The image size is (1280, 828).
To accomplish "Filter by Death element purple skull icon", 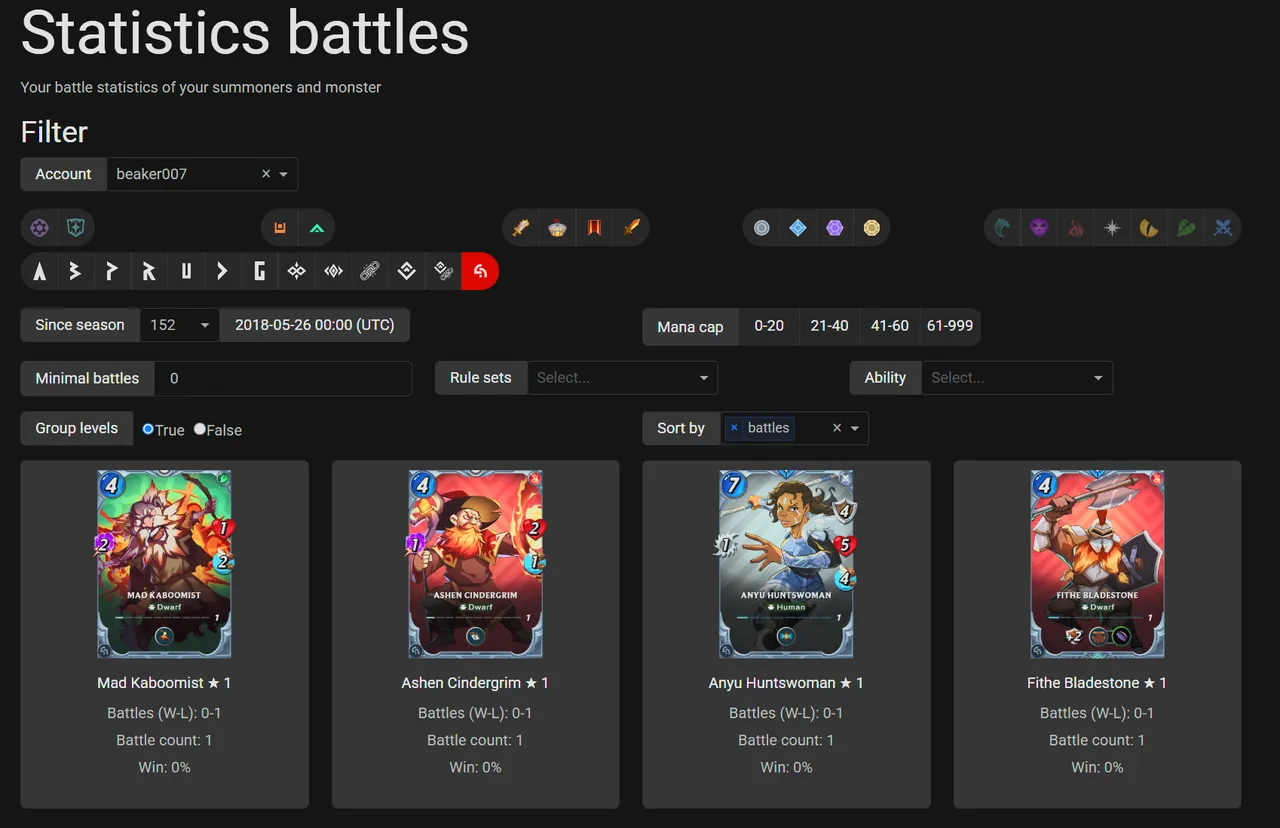I will (x=1040, y=228).
